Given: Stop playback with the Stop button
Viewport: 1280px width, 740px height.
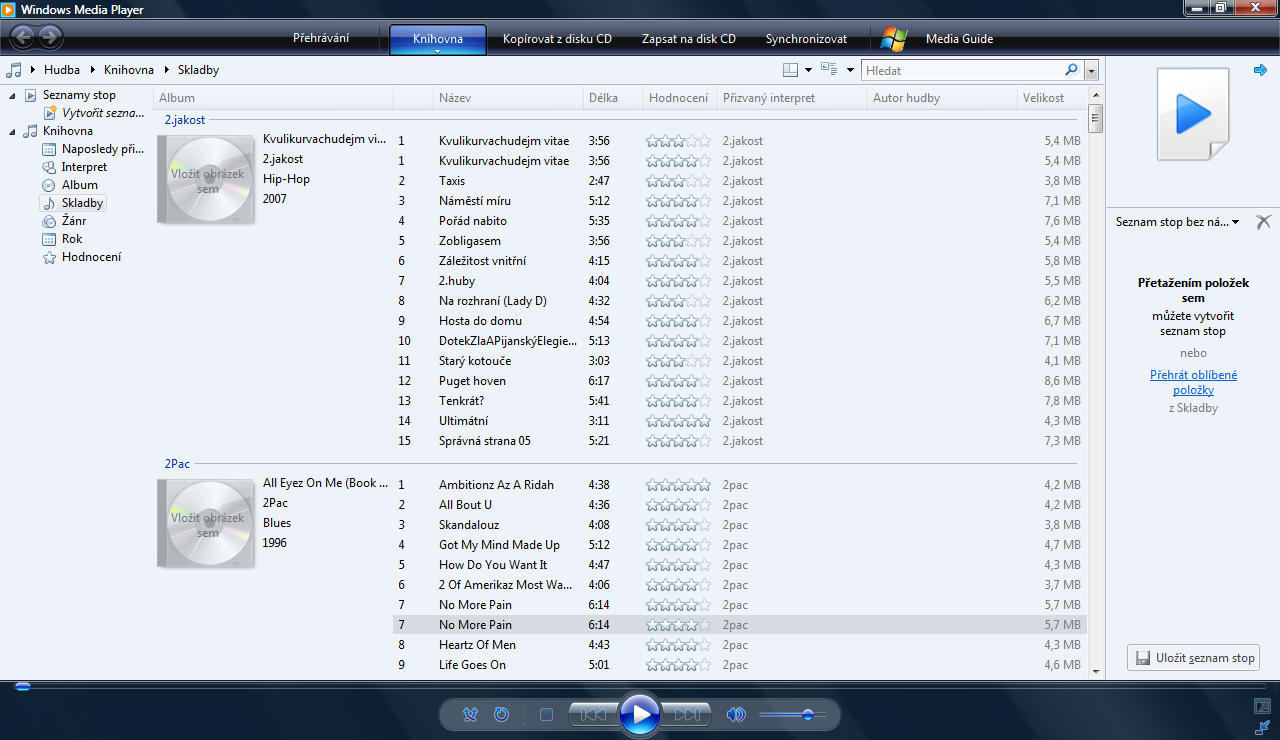Looking at the screenshot, I should coord(546,715).
